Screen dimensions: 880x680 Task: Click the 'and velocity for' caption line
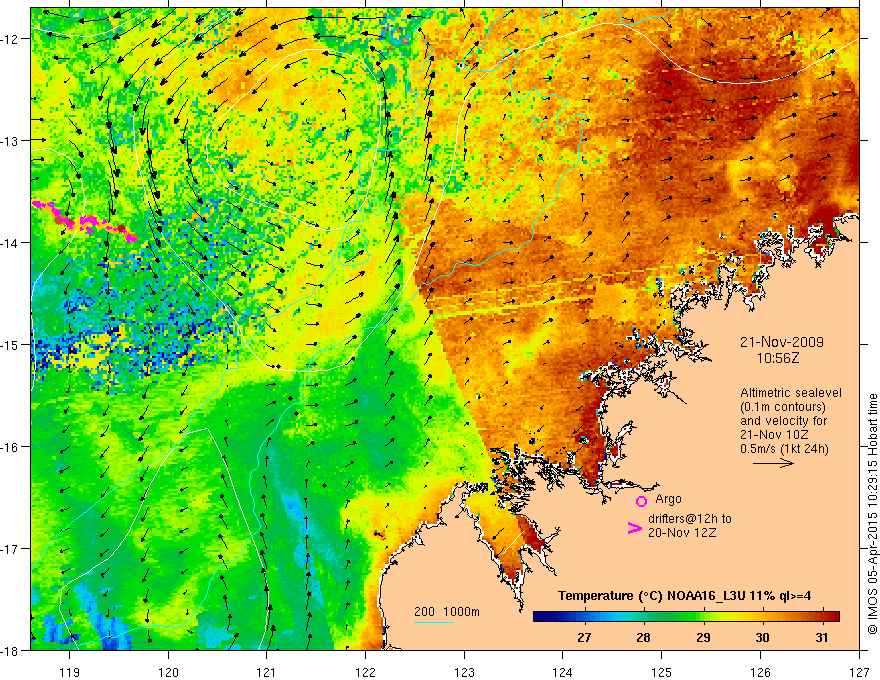[x=783, y=421]
